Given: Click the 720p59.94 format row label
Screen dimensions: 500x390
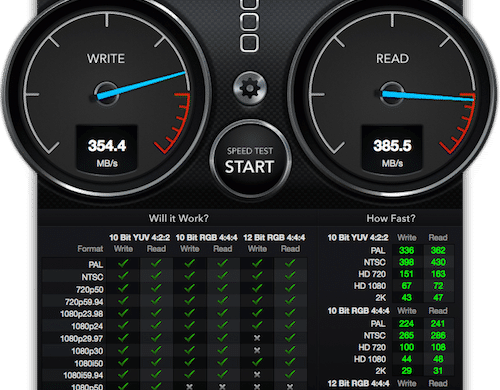Looking at the screenshot, I should tap(84, 302).
